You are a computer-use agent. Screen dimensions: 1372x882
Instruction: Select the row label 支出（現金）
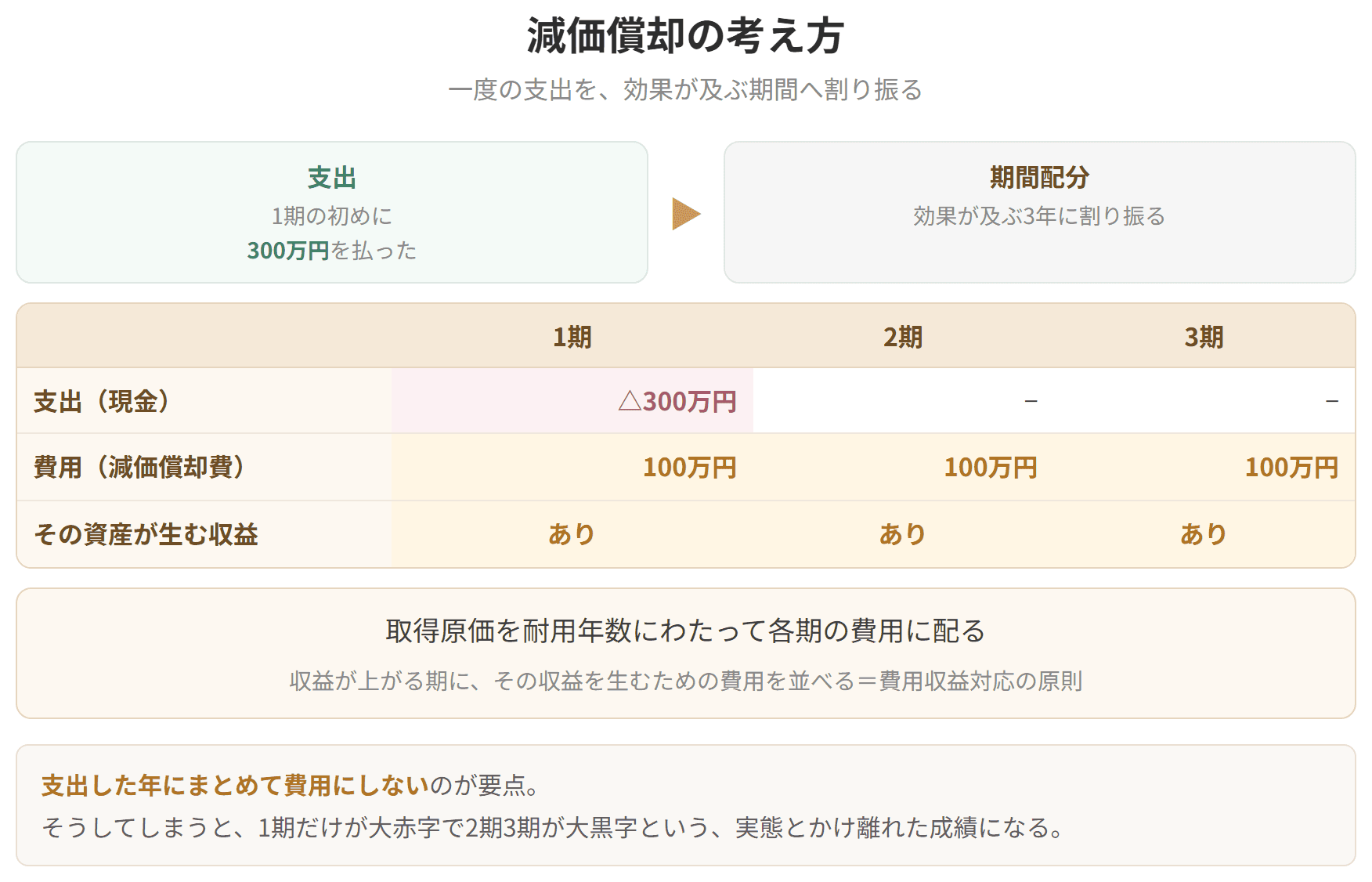click(102, 401)
